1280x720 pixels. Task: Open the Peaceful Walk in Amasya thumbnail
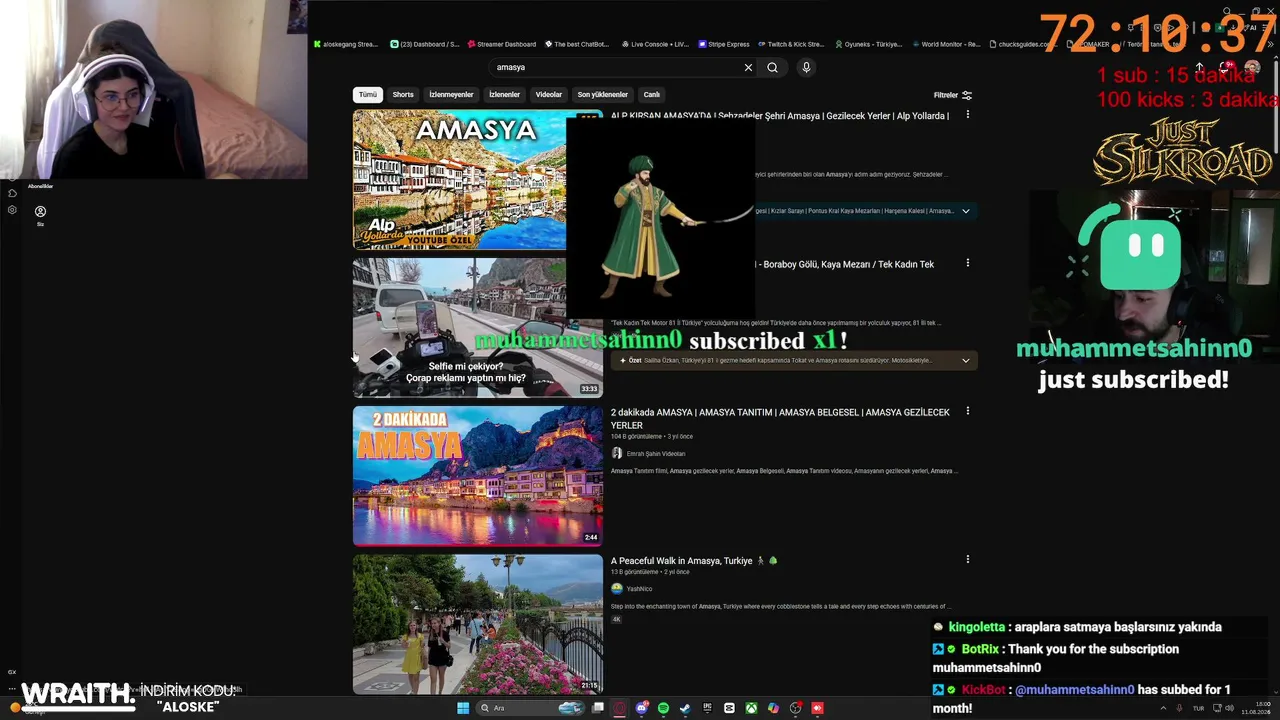[x=478, y=624]
